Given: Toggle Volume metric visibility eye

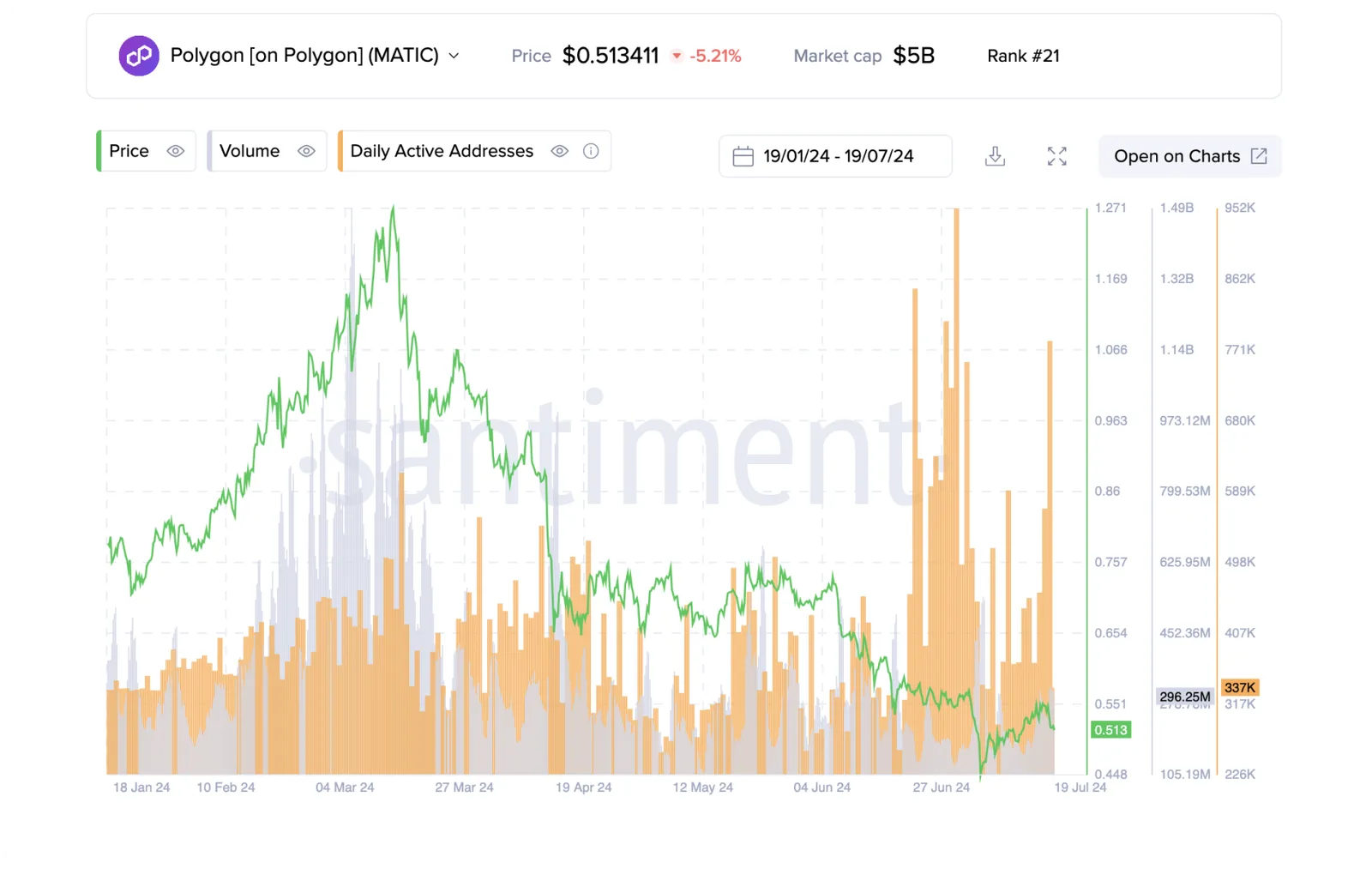Looking at the screenshot, I should [306, 151].
